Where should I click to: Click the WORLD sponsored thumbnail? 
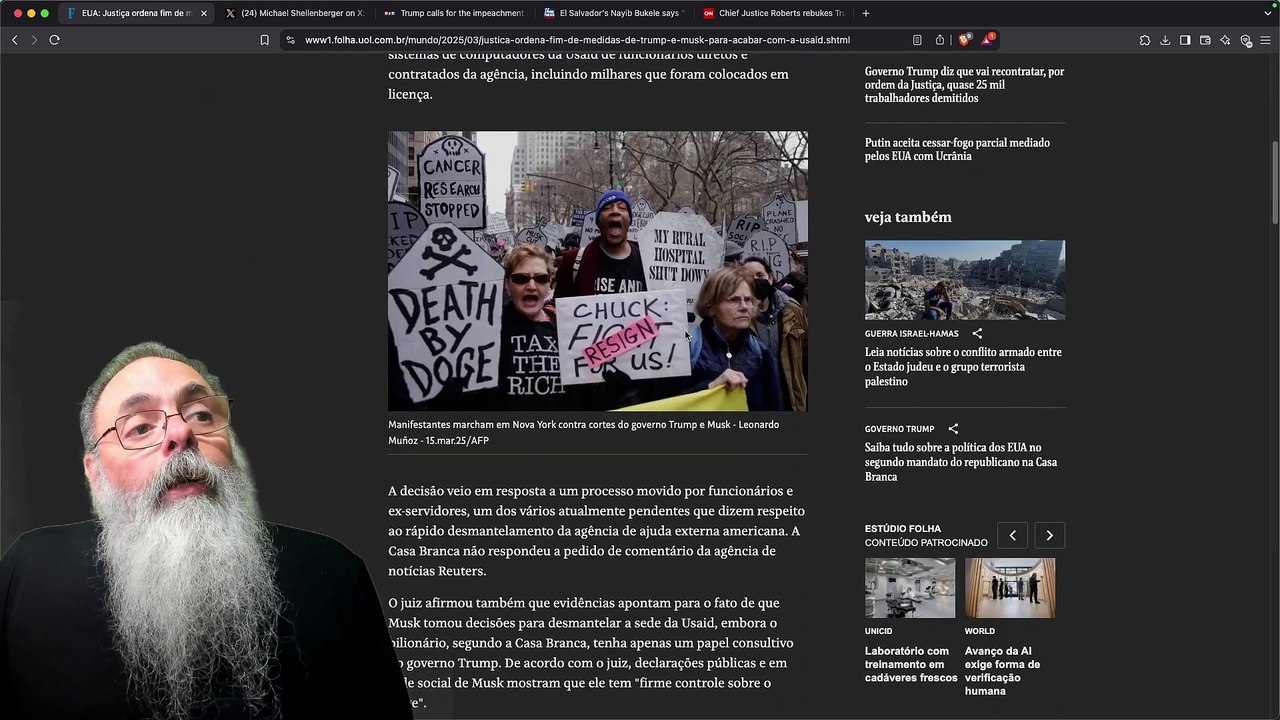1010,588
